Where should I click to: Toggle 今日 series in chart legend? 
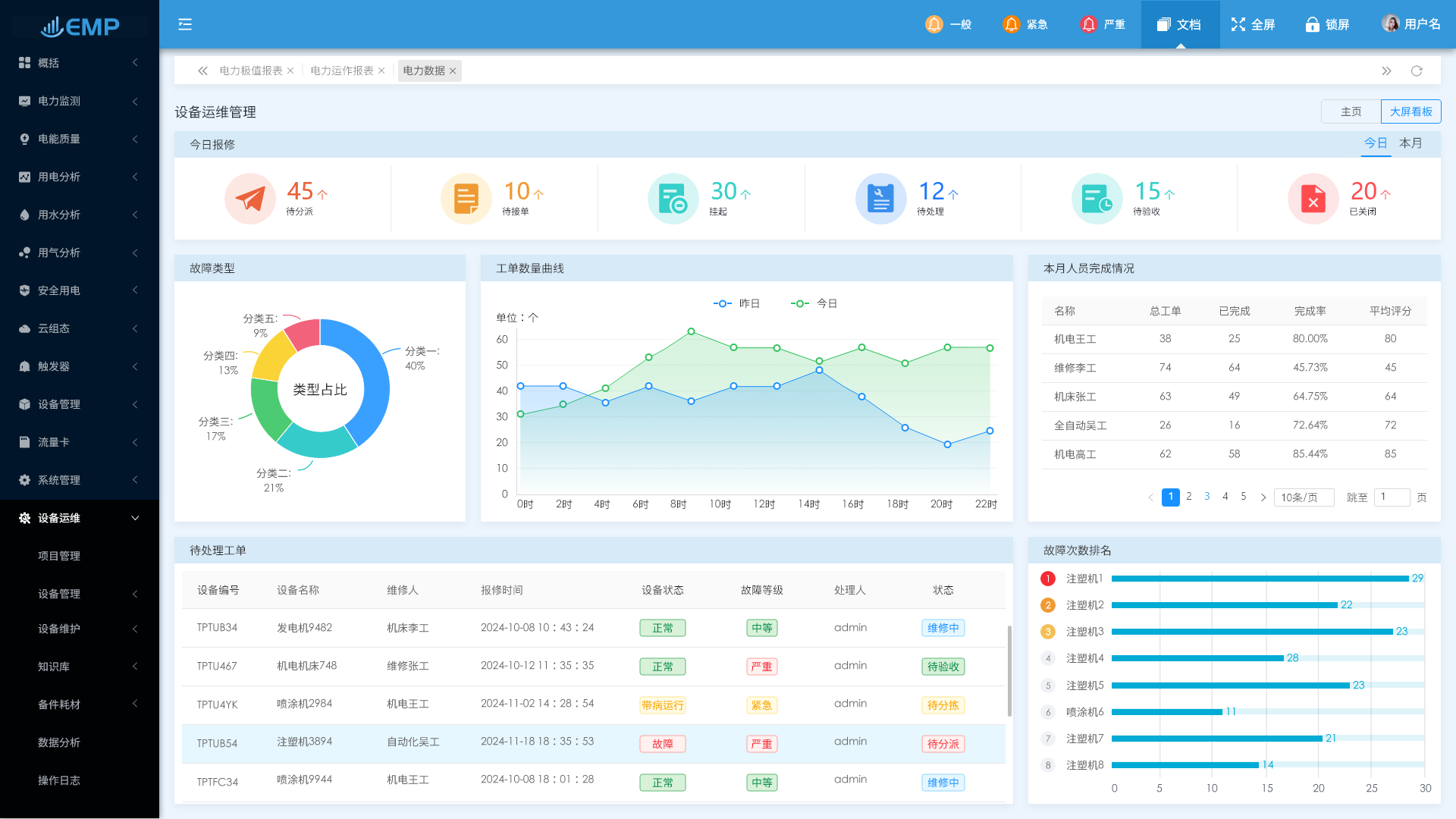[x=814, y=303]
